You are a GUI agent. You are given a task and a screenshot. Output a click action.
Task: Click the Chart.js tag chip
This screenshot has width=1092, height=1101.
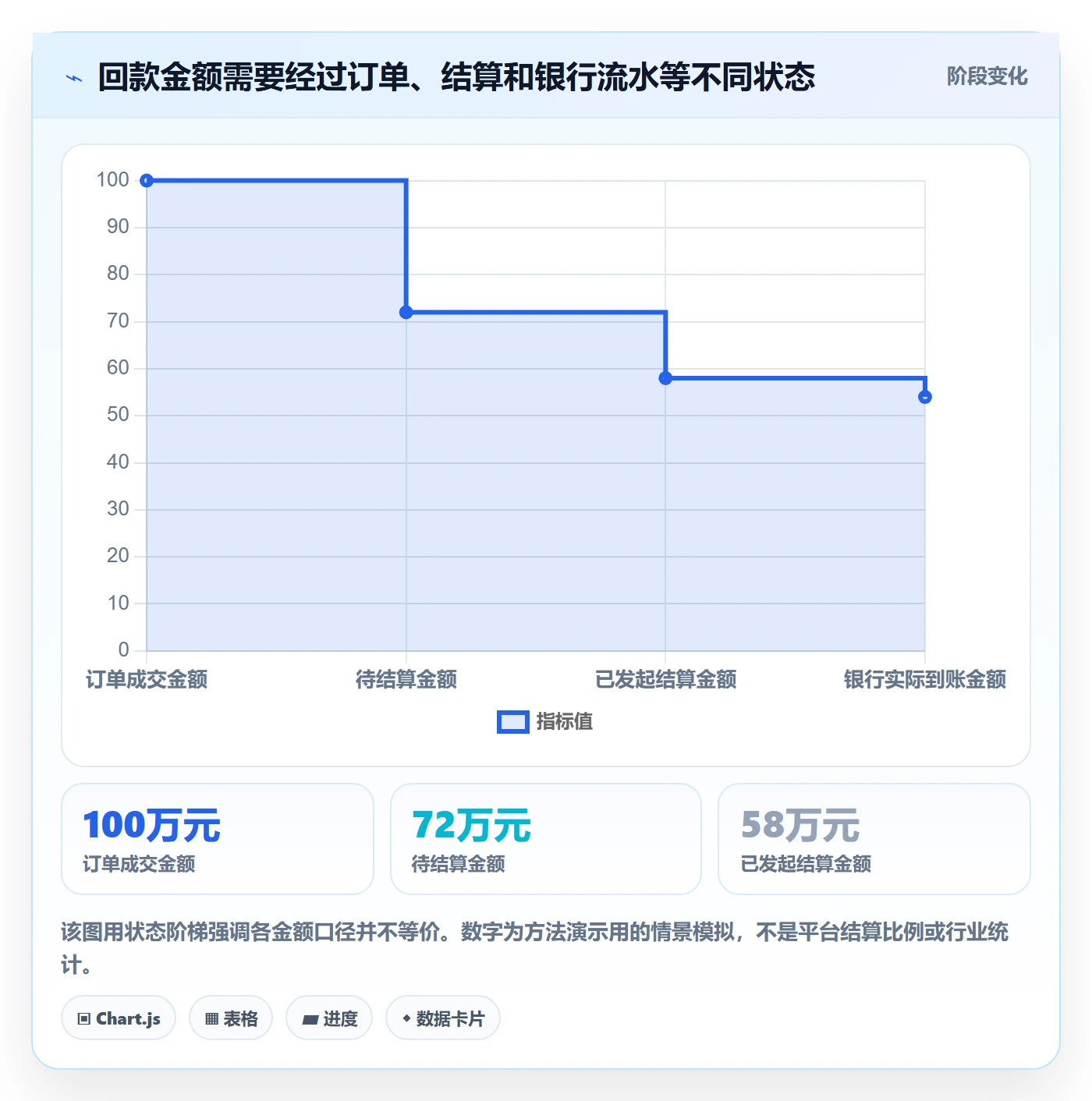coord(119,1018)
